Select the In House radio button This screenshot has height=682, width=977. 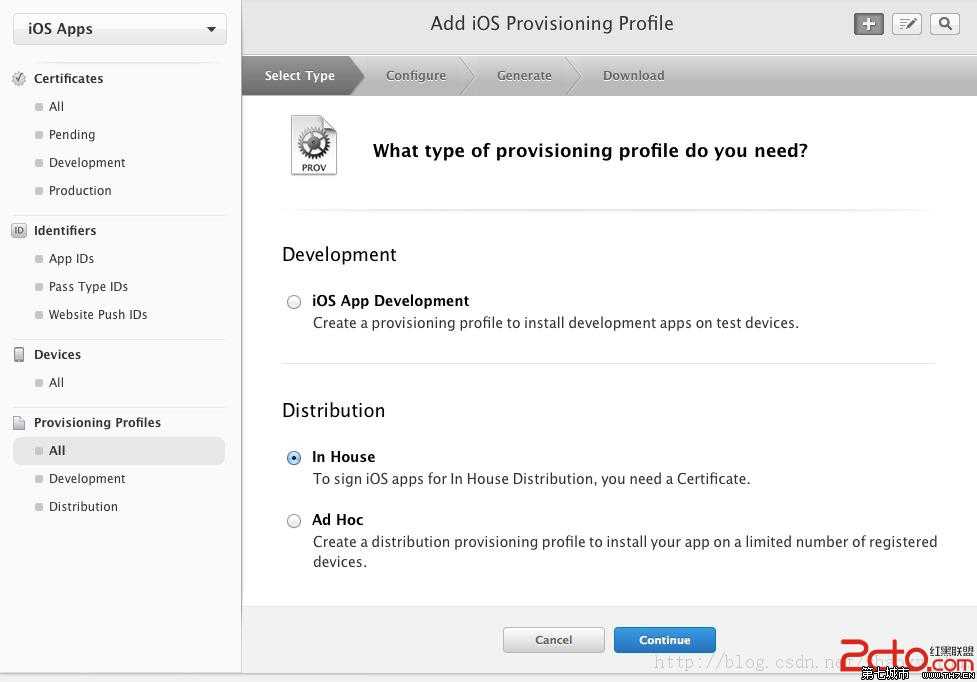click(x=293, y=458)
